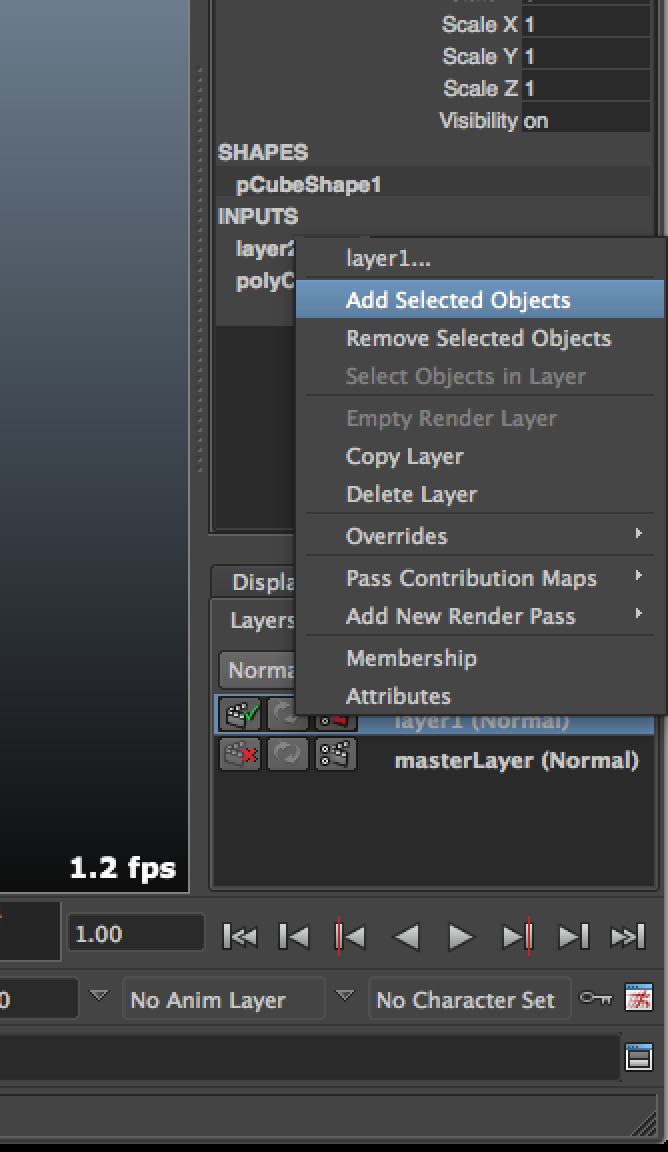
Task: Toggle masterLayer renderable clapperboard icon
Action: point(240,755)
